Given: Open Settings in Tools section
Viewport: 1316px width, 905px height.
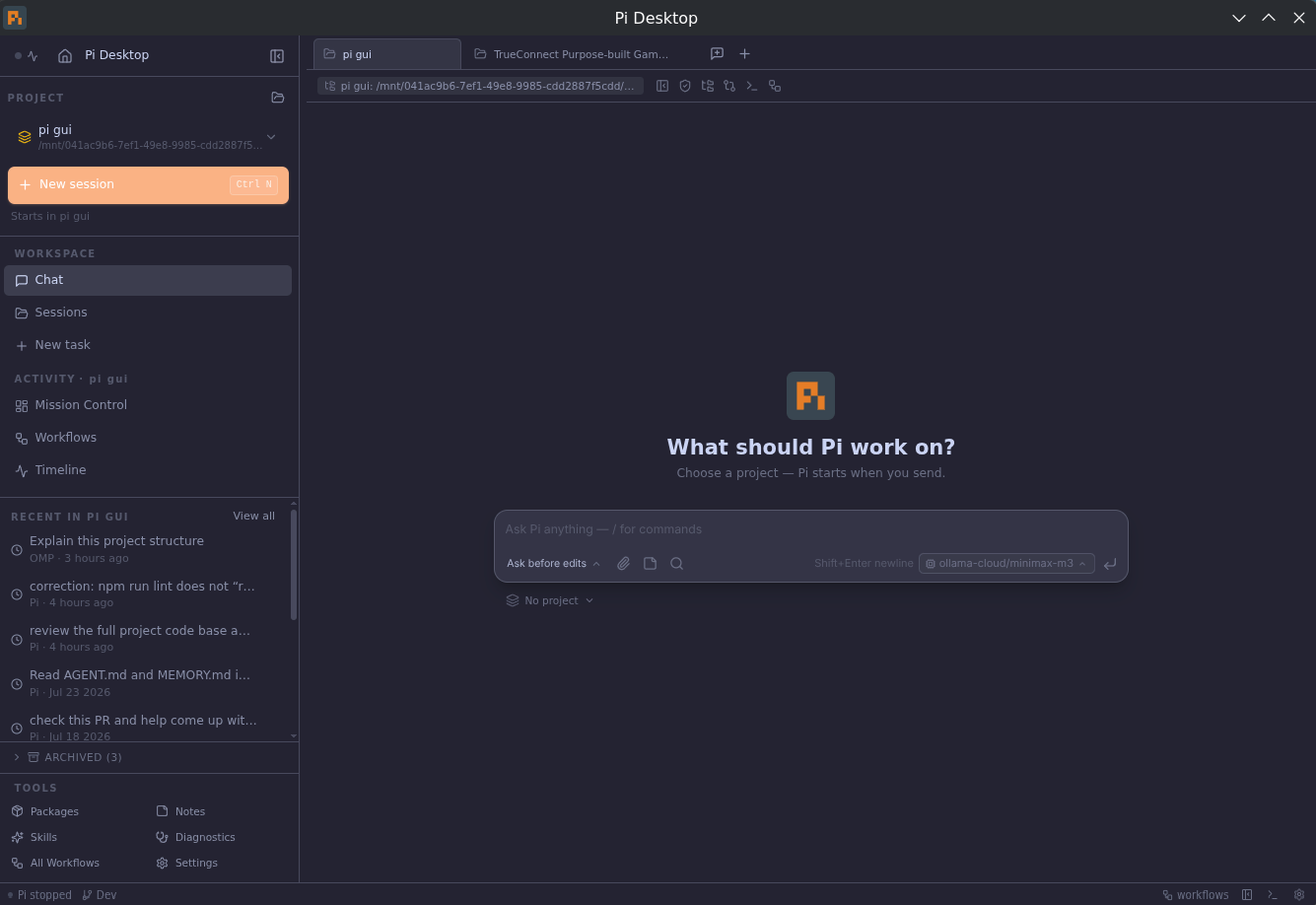Looking at the screenshot, I should click(187, 863).
